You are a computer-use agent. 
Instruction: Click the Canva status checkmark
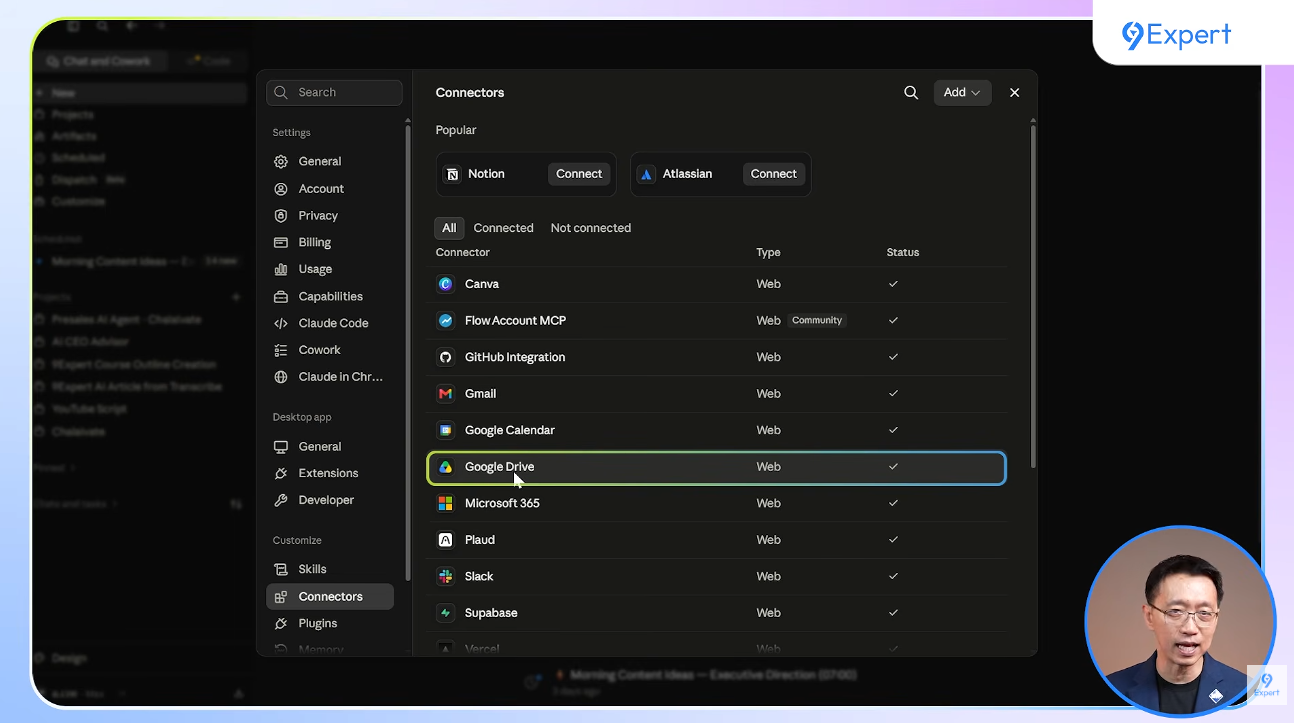click(x=893, y=284)
